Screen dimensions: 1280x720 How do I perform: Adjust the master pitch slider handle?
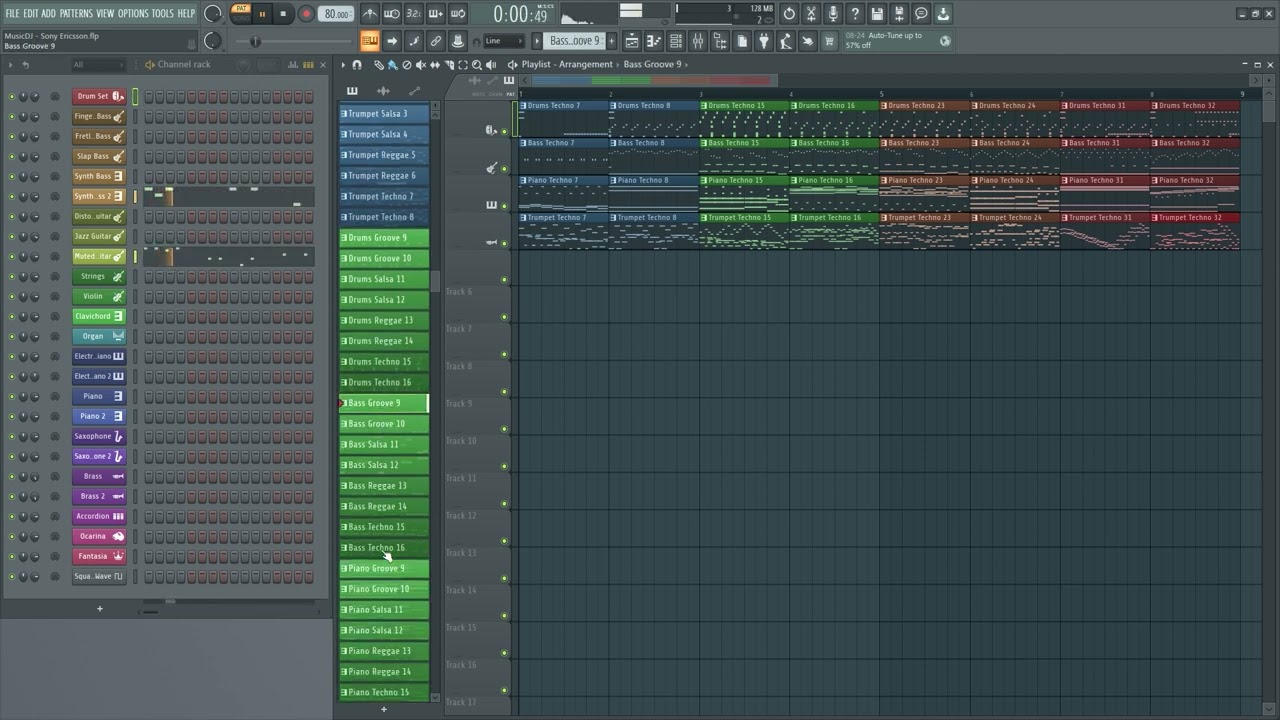255,41
